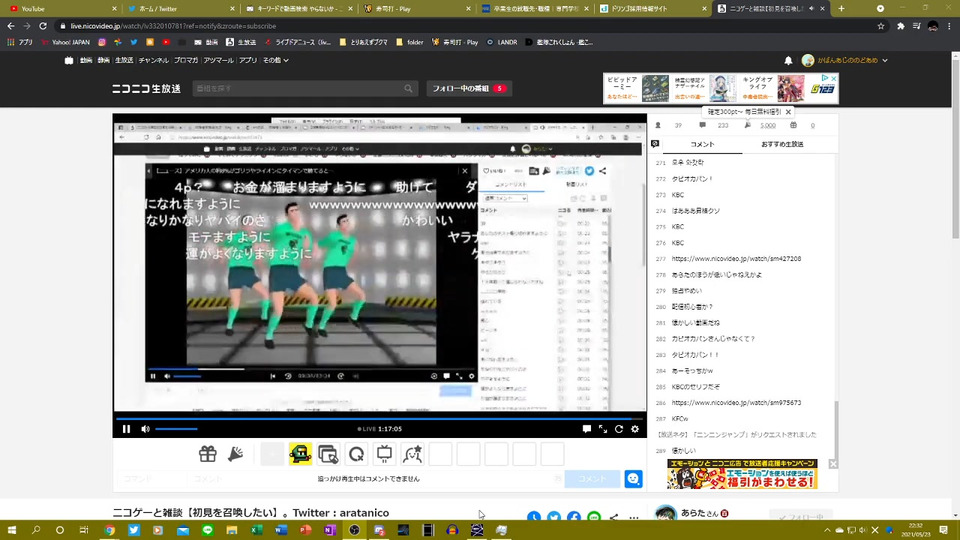Viewport: 960px width, 540px height.
Task: Open the ニコニコ生放送 logo link
Action: tap(146, 88)
